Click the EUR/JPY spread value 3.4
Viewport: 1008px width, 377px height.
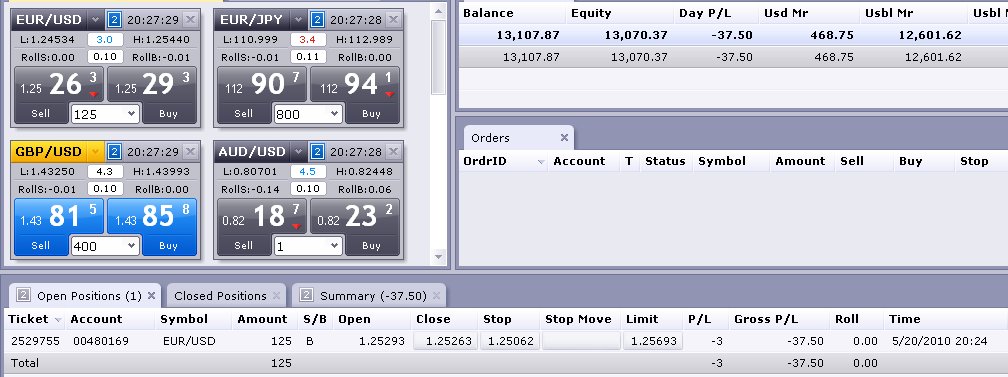[x=308, y=40]
